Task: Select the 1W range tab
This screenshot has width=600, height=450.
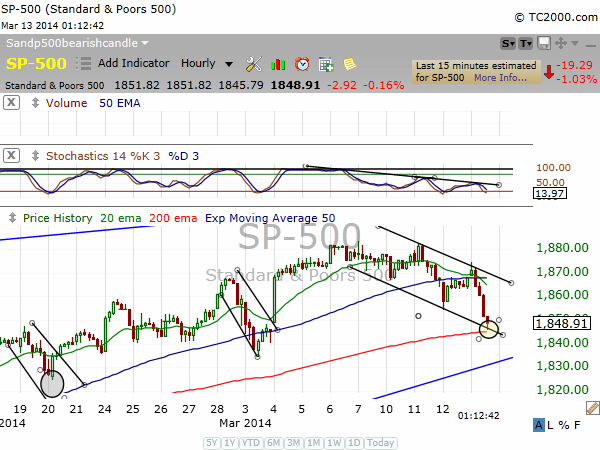Action: 334,443
